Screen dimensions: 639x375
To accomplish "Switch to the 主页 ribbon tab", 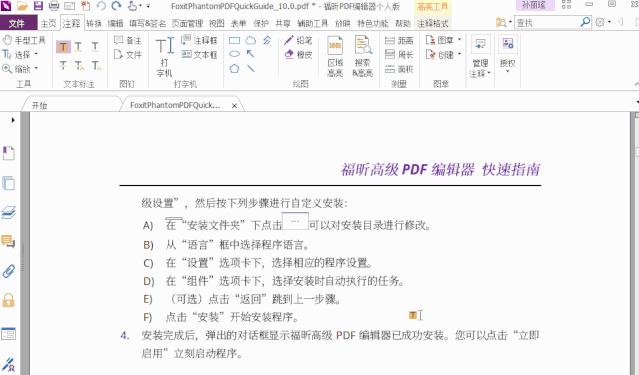I will (48, 23).
